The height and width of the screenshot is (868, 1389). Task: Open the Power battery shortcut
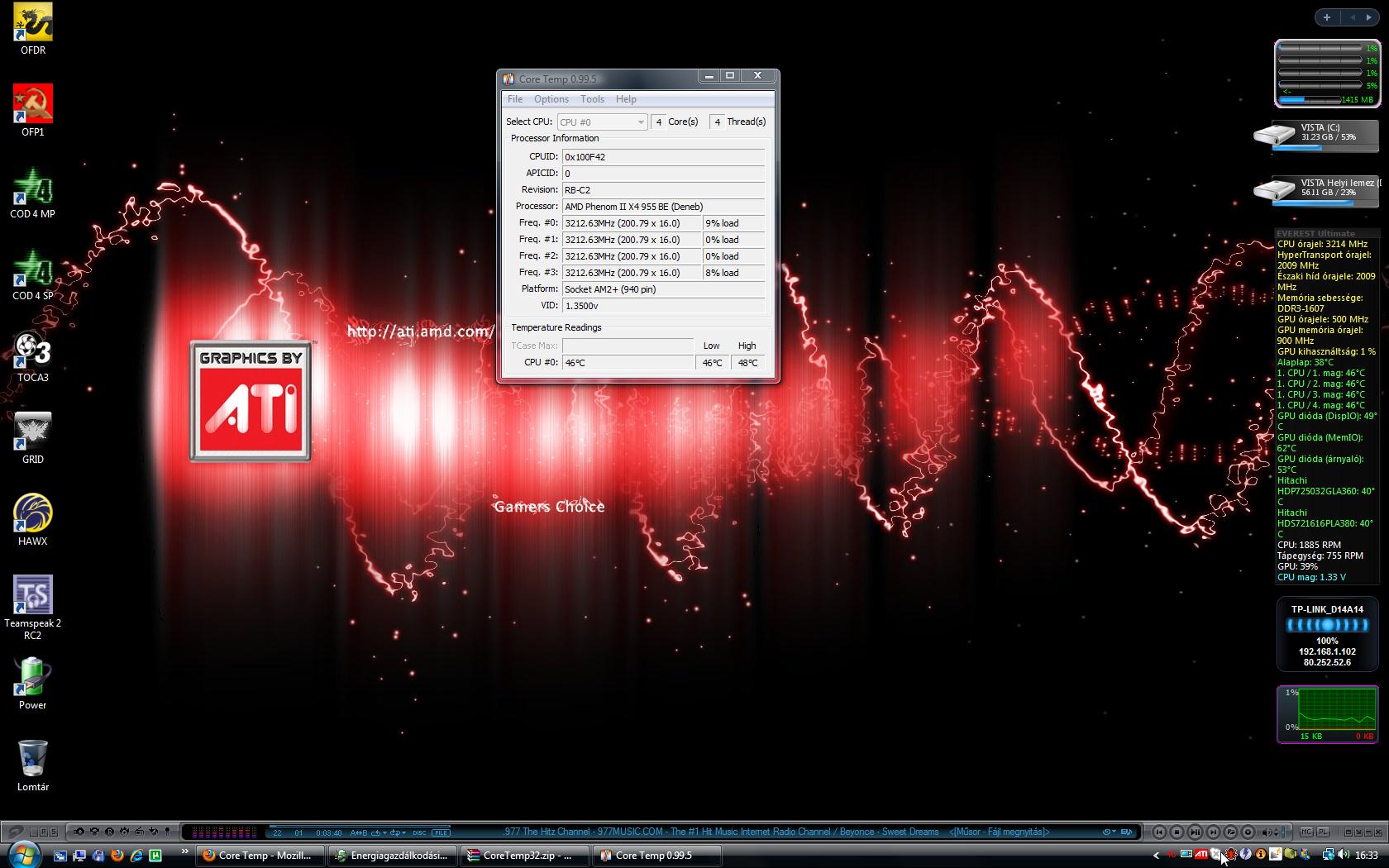33,683
